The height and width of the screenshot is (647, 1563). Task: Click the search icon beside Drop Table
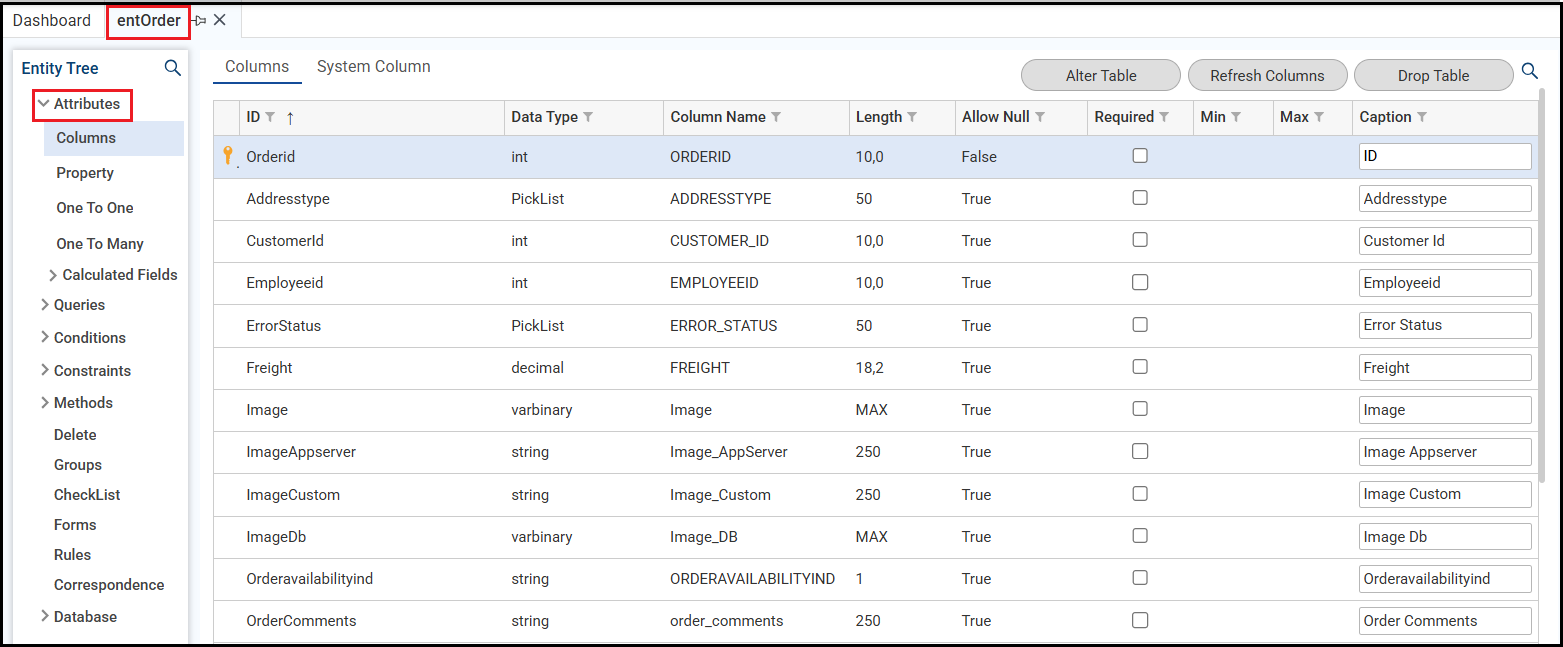tap(1529, 71)
